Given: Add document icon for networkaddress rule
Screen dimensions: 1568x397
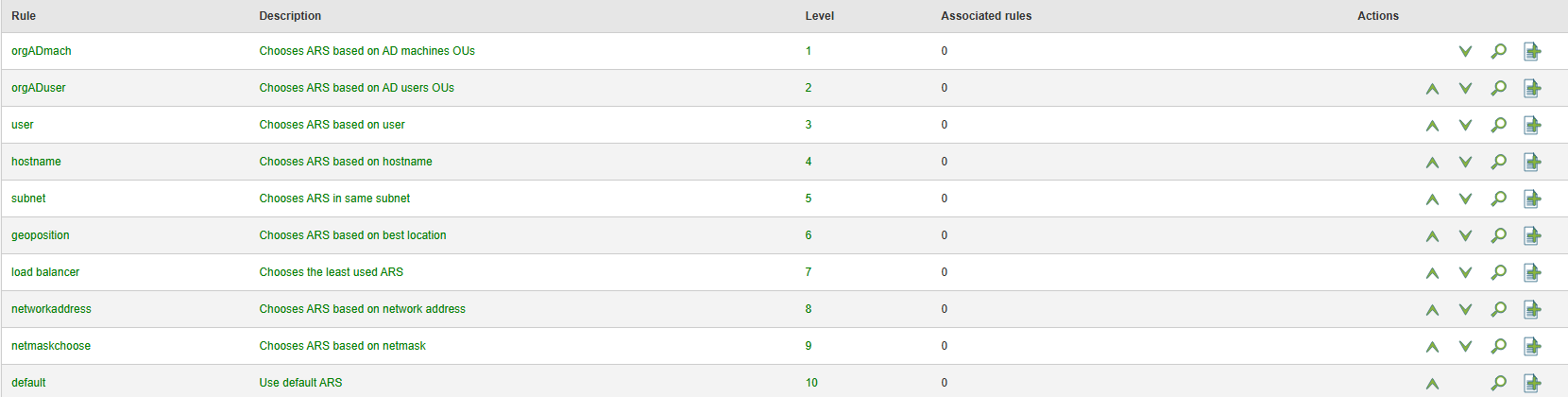Looking at the screenshot, I should pyautogui.click(x=1532, y=309).
